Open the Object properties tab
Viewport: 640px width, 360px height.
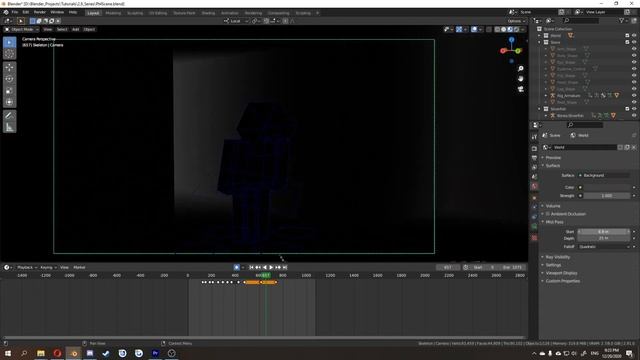click(534, 198)
